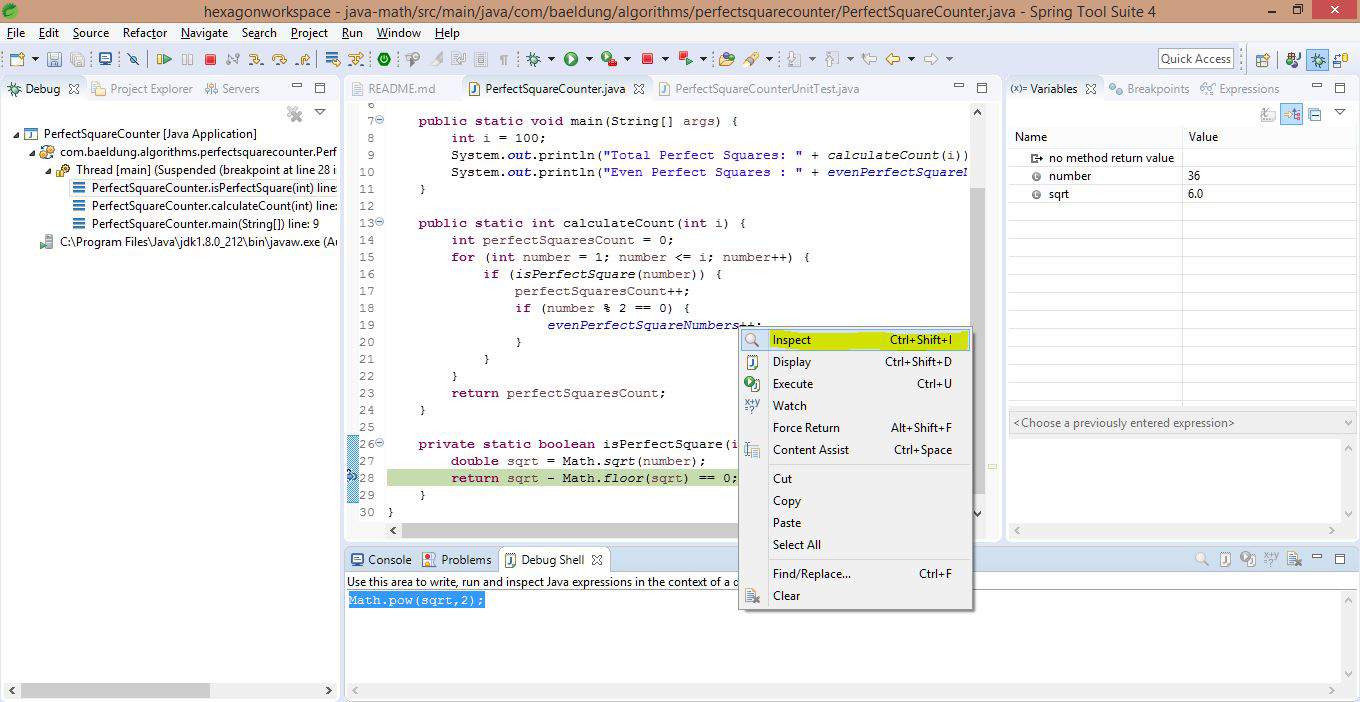Click the Step Into toolbar icon
The height and width of the screenshot is (702, 1360).
[x=257, y=60]
